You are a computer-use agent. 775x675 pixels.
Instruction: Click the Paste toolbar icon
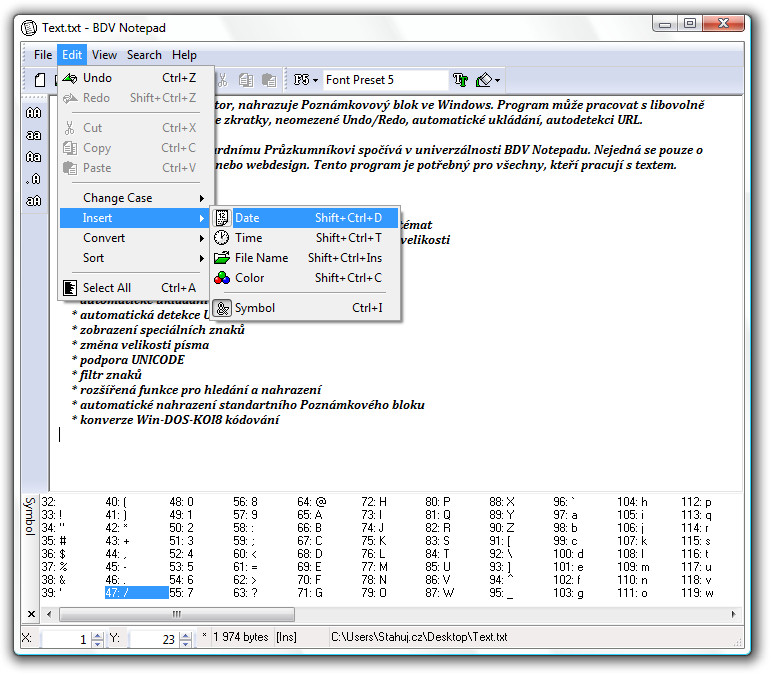click(269, 80)
